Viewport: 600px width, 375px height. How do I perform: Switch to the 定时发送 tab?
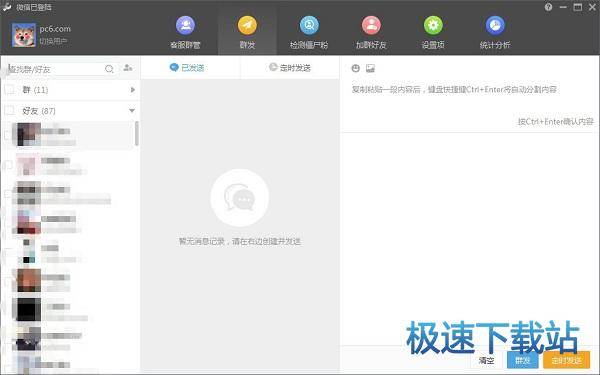[x=290, y=68]
